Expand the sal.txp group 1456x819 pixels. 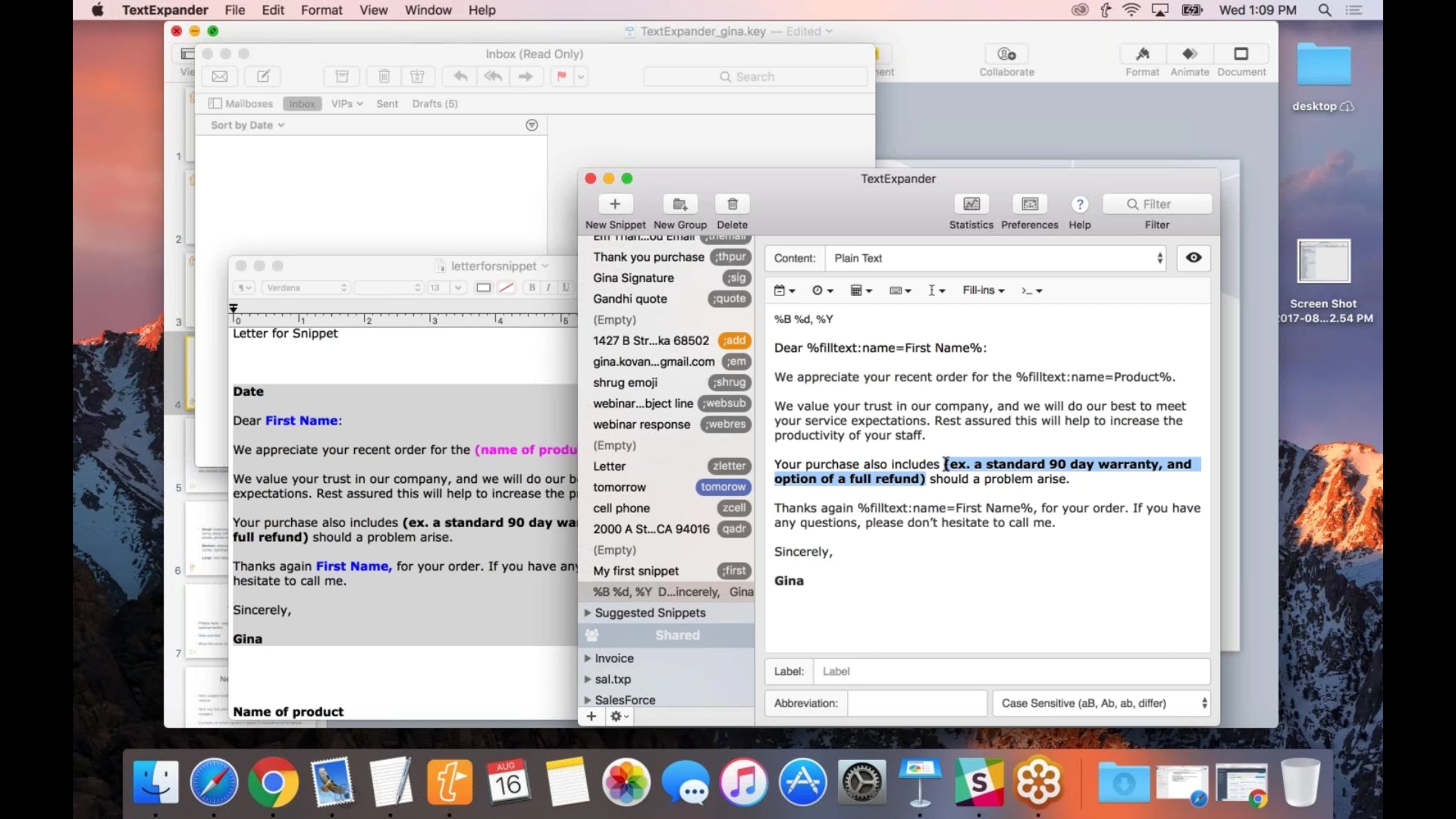pyautogui.click(x=587, y=679)
